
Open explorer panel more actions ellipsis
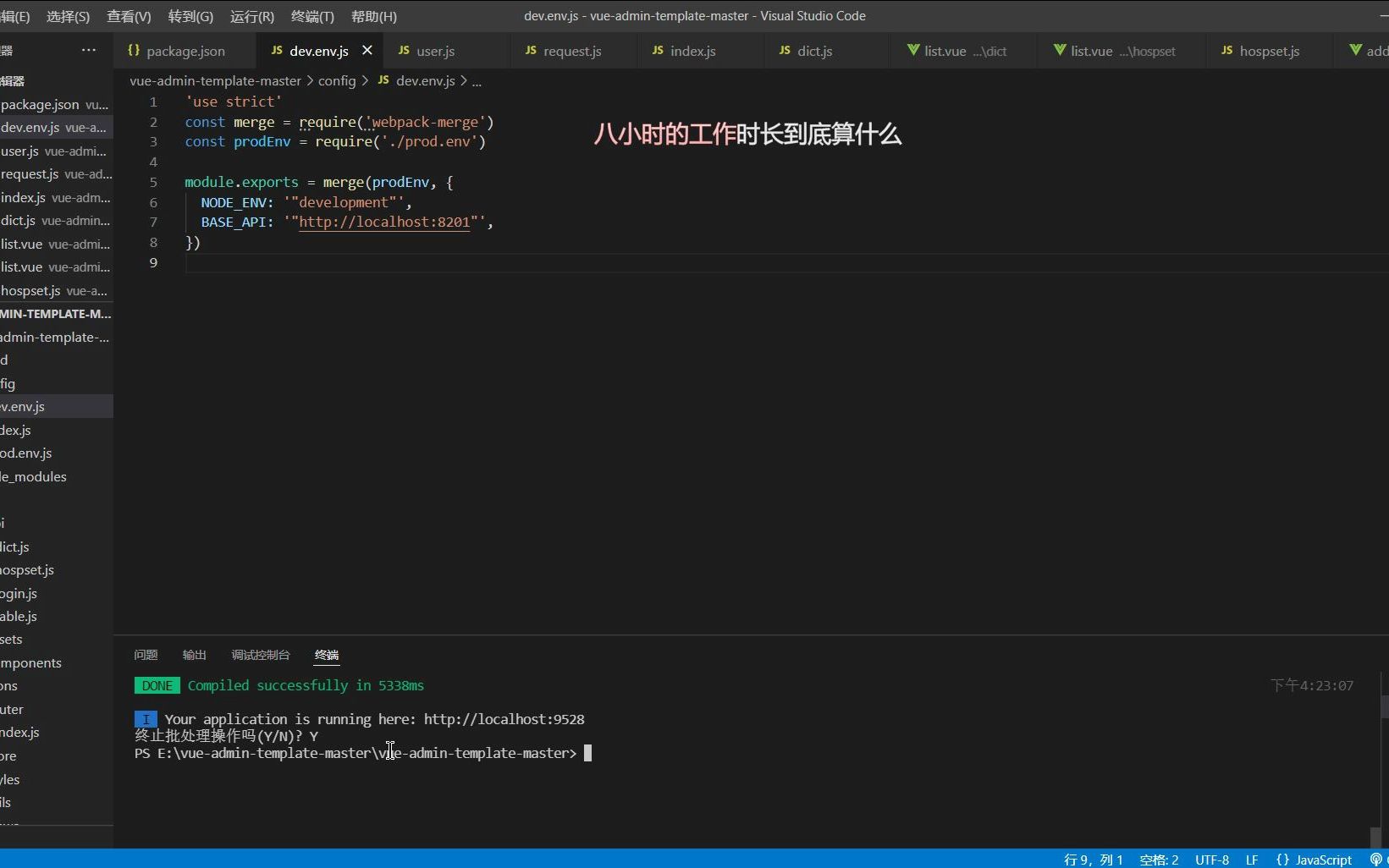click(x=89, y=50)
